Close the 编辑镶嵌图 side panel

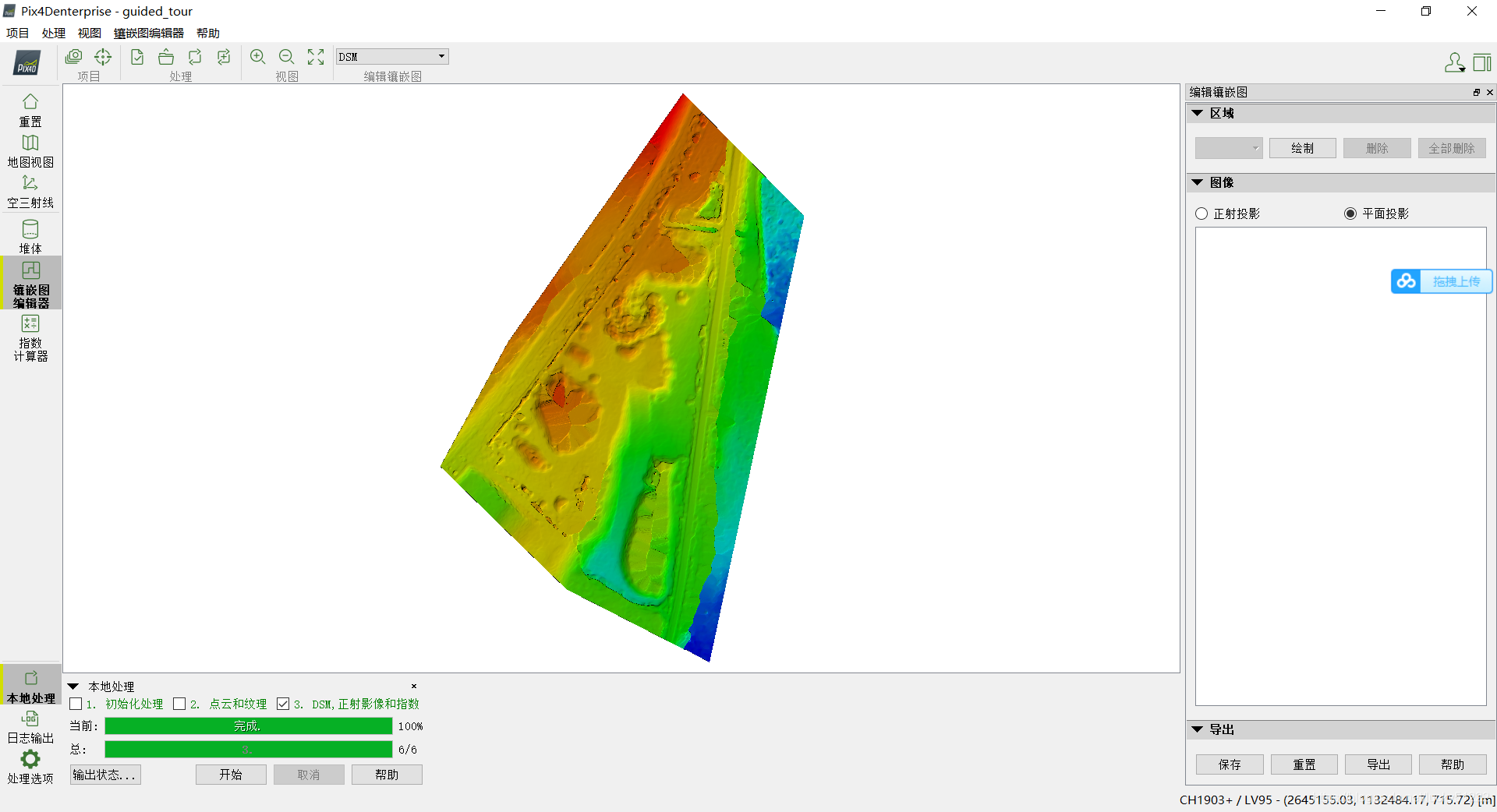(x=1489, y=92)
